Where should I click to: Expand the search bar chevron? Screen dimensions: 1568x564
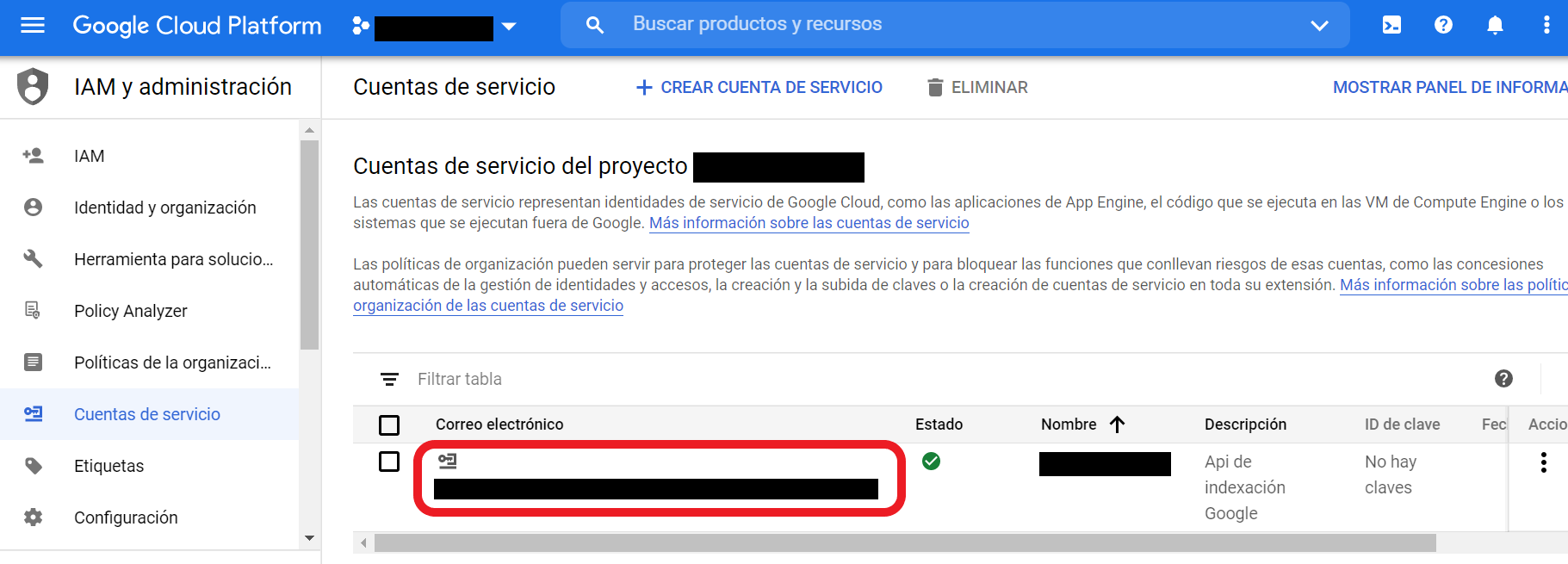click(1319, 26)
